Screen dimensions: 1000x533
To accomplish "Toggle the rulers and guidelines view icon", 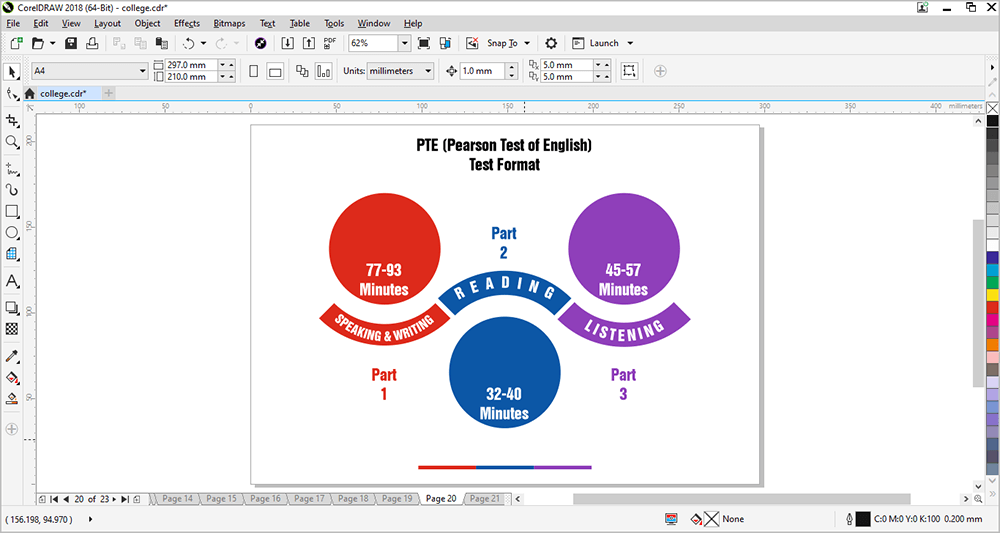I will [x=445, y=43].
